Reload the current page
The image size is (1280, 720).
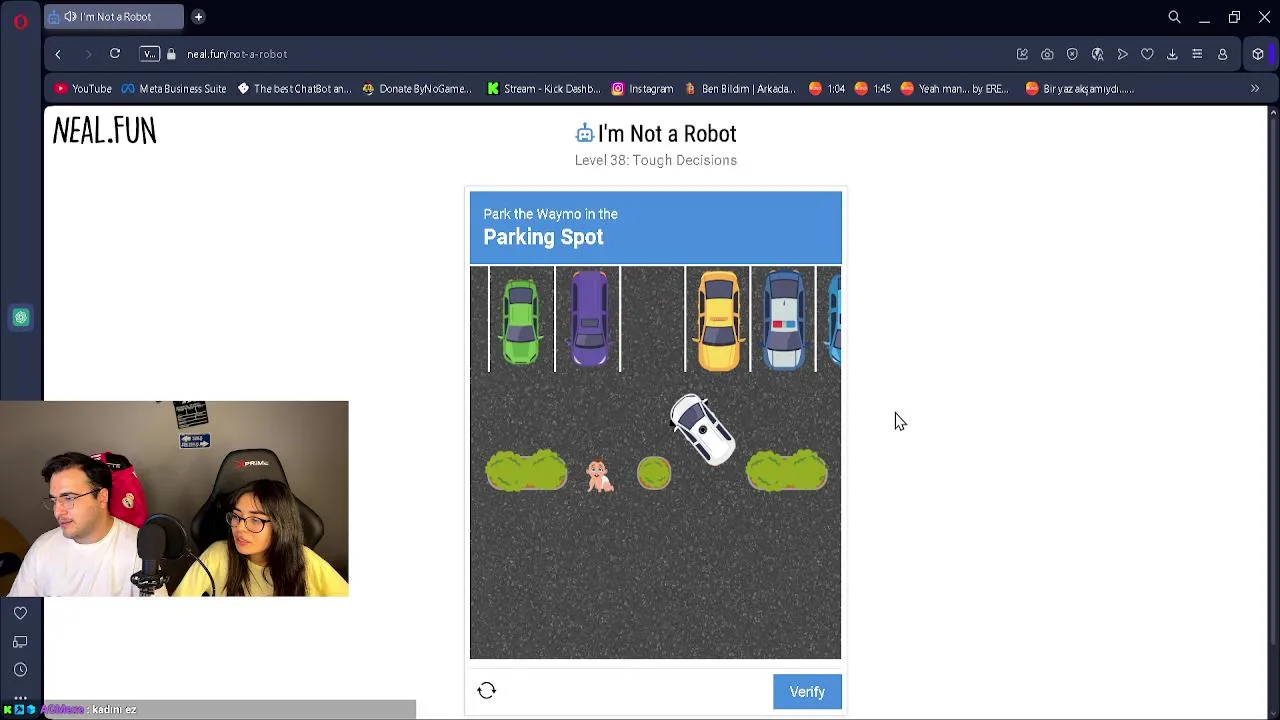coord(115,54)
